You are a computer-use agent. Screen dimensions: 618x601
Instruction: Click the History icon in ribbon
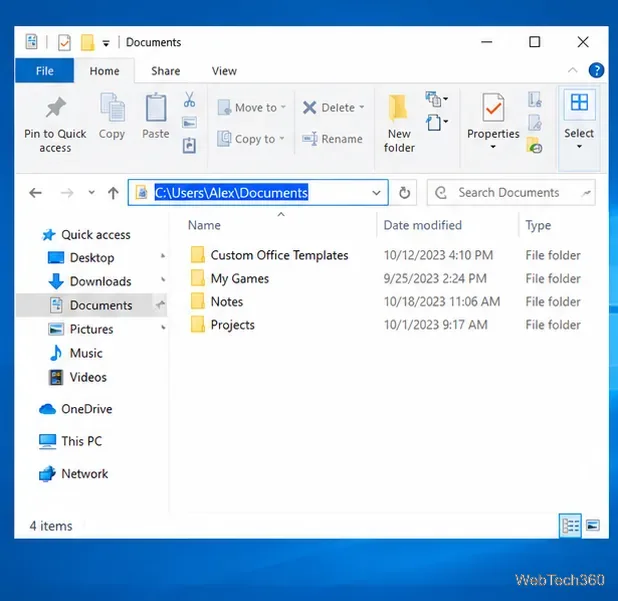pyautogui.click(x=534, y=145)
